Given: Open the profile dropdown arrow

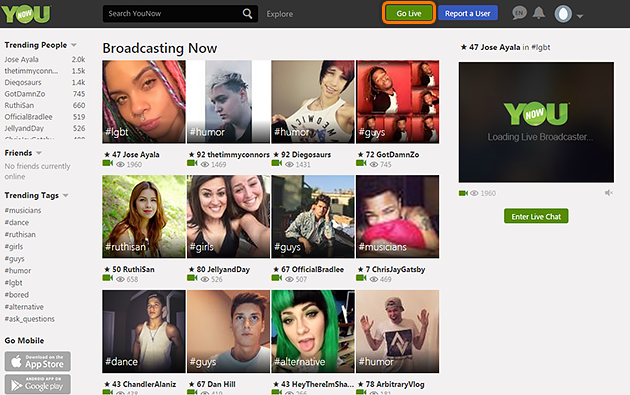Looking at the screenshot, I should point(579,16).
